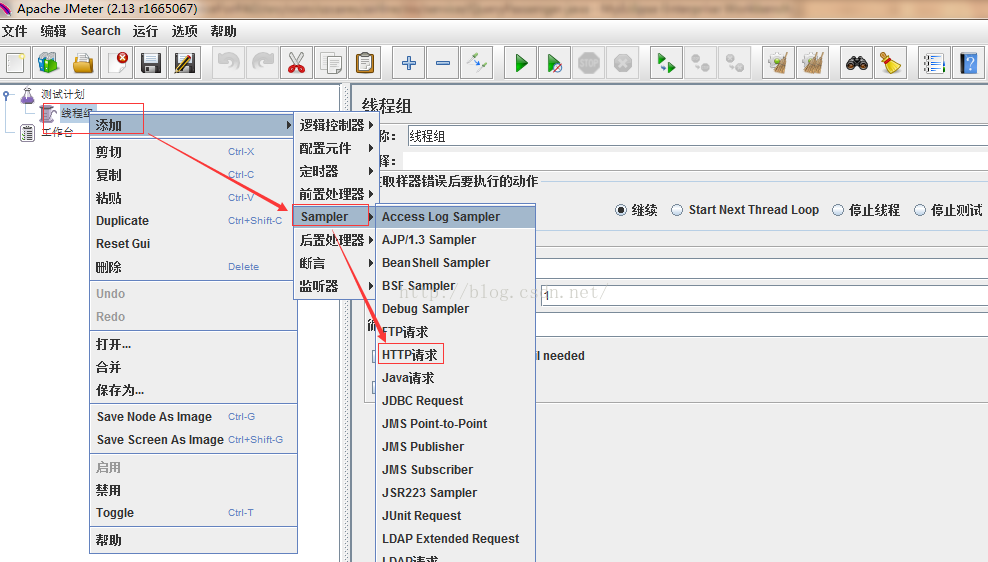Select 工作台 tree node
The width and height of the screenshot is (988, 562).
57,132
